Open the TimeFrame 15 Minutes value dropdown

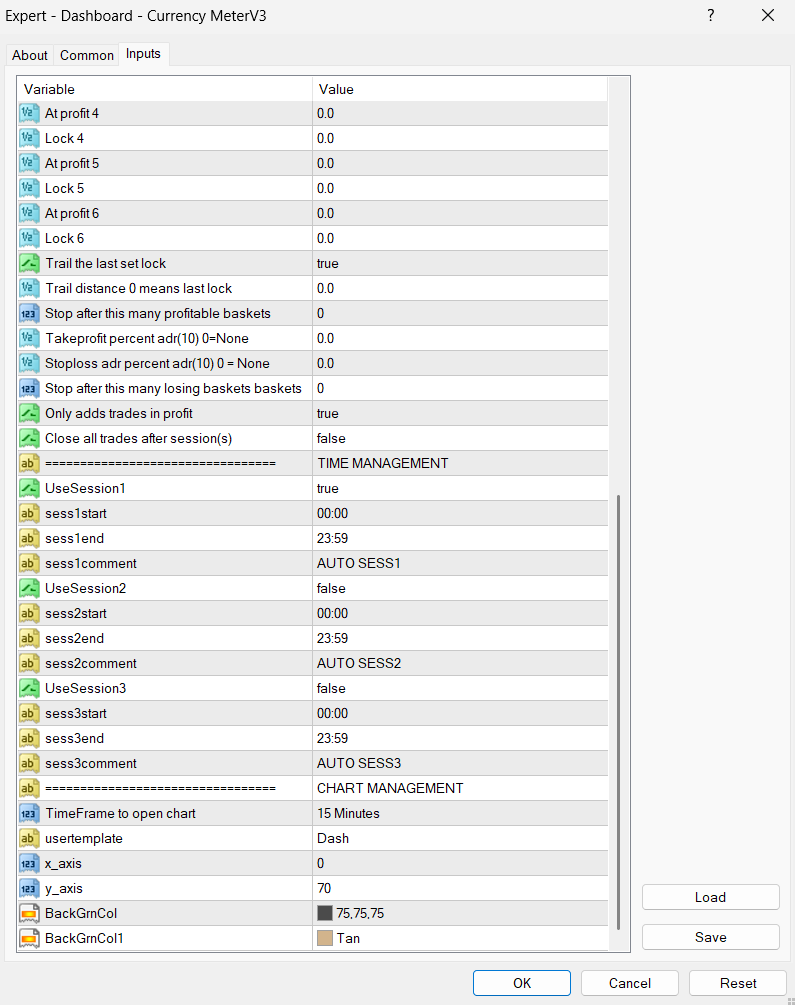pyautogui.click(x=460, y=813)
